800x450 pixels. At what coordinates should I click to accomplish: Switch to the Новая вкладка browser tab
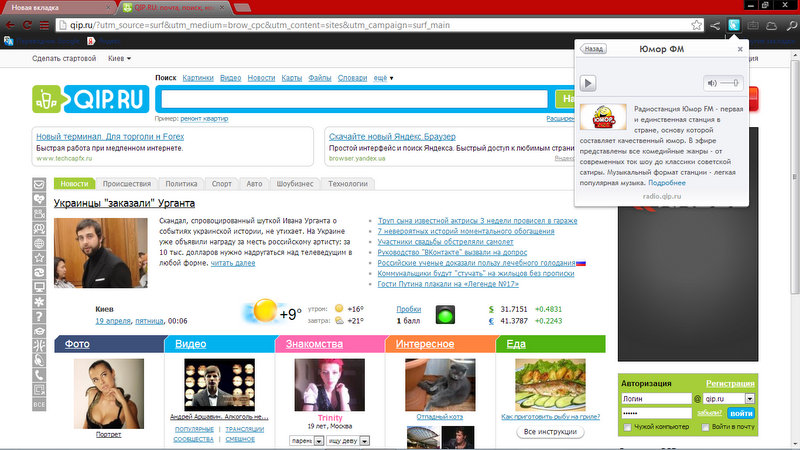click(57, 8)
